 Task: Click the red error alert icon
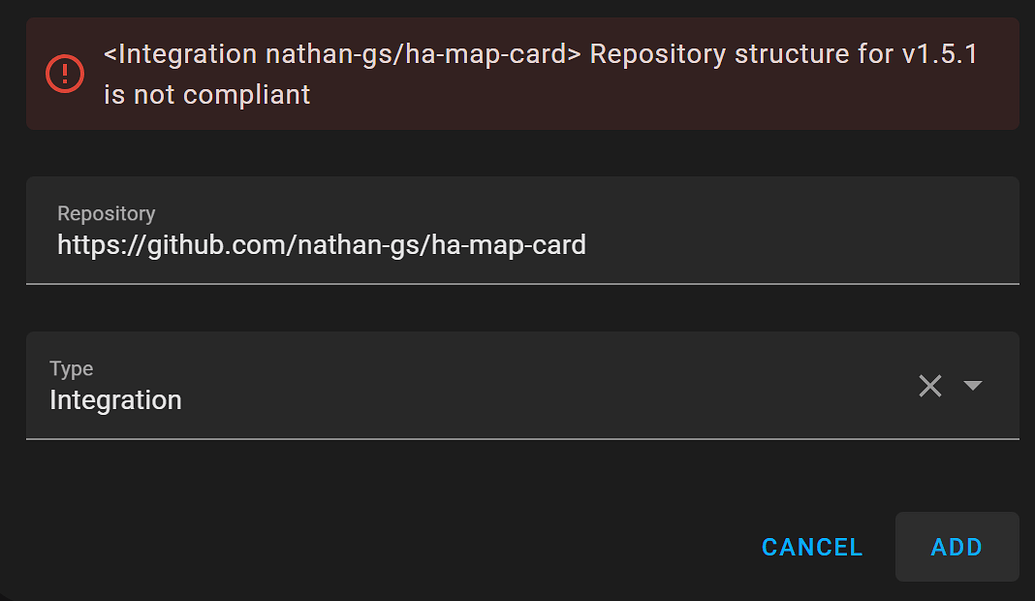tap(66, 73)
